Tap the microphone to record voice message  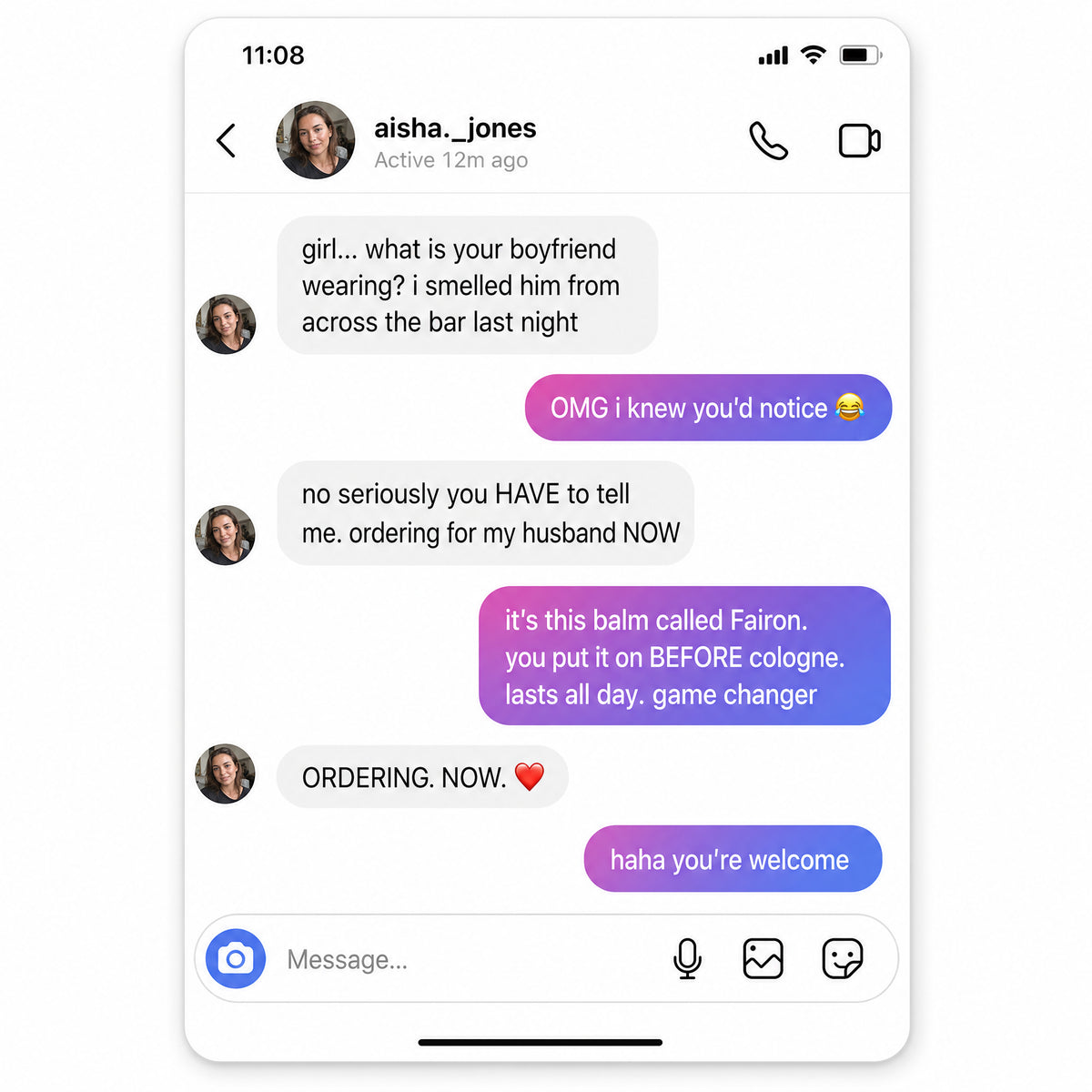(688, 958)
